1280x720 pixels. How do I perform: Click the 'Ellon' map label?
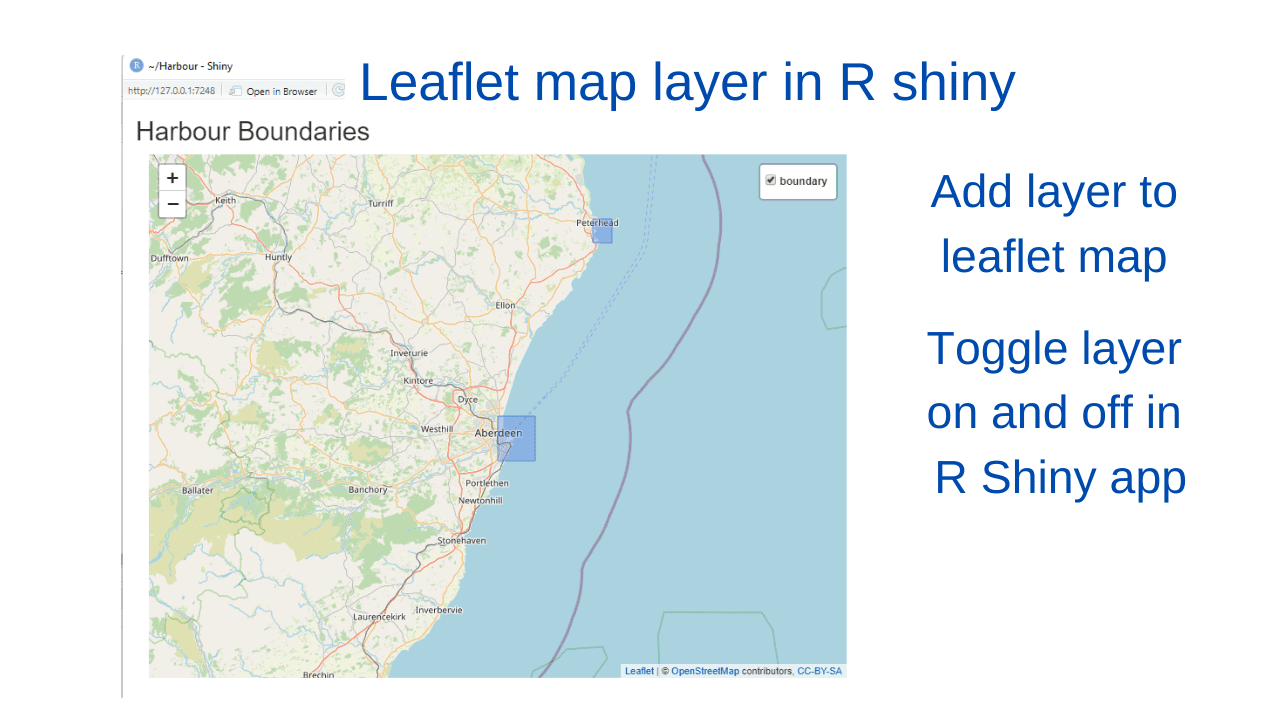tap(505, 305)
